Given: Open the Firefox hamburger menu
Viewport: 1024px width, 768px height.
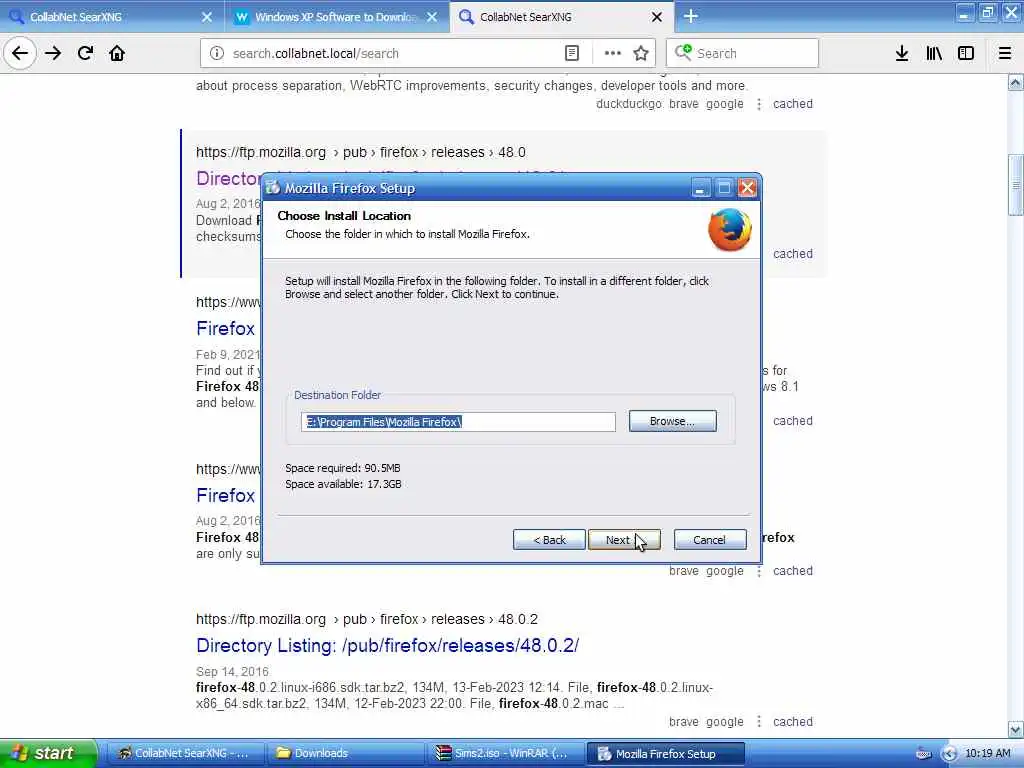Looking at the screenshot, I should pyautogui.click(x=1005, y=53).
